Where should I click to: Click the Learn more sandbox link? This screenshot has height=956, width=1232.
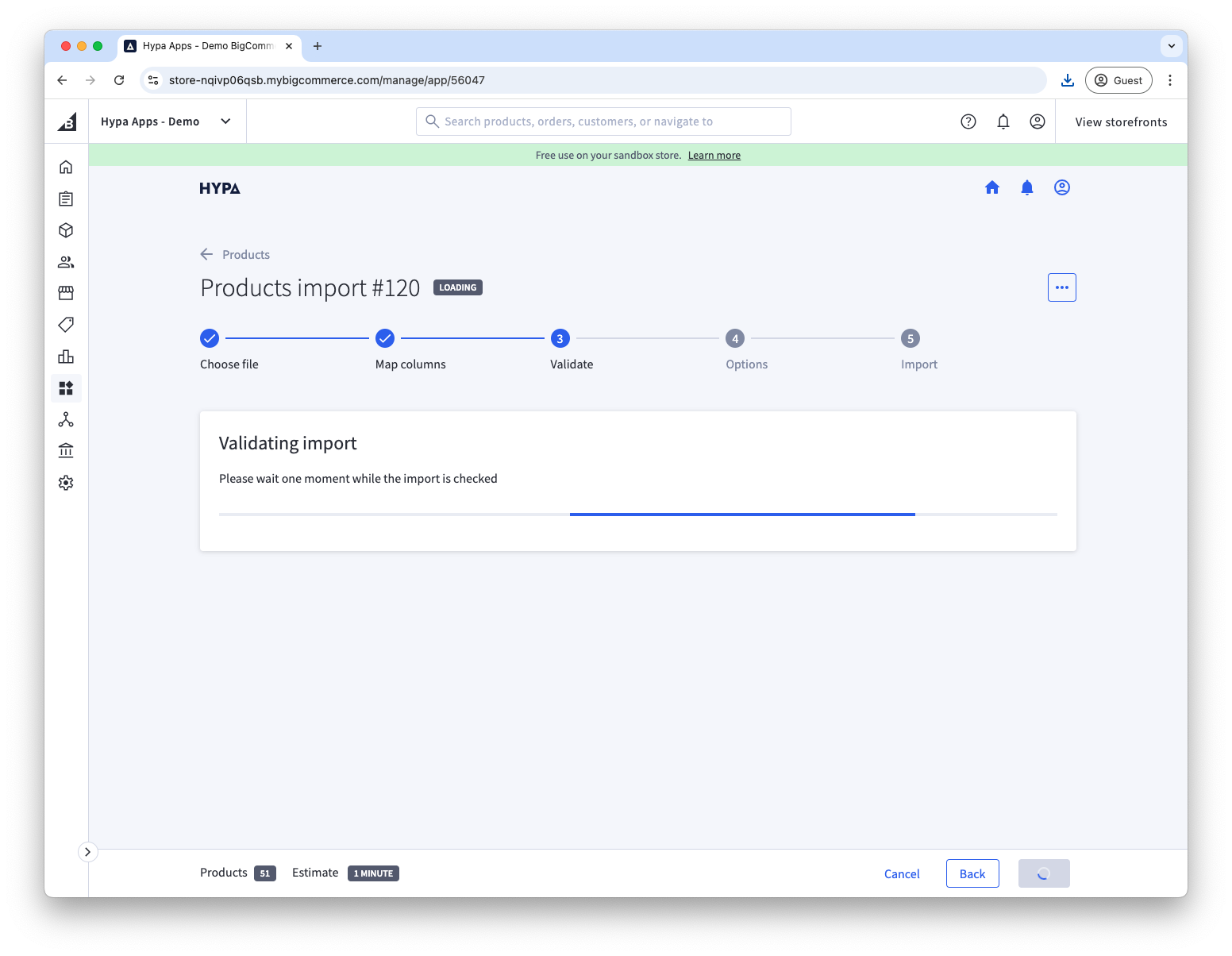coord(714,155)
